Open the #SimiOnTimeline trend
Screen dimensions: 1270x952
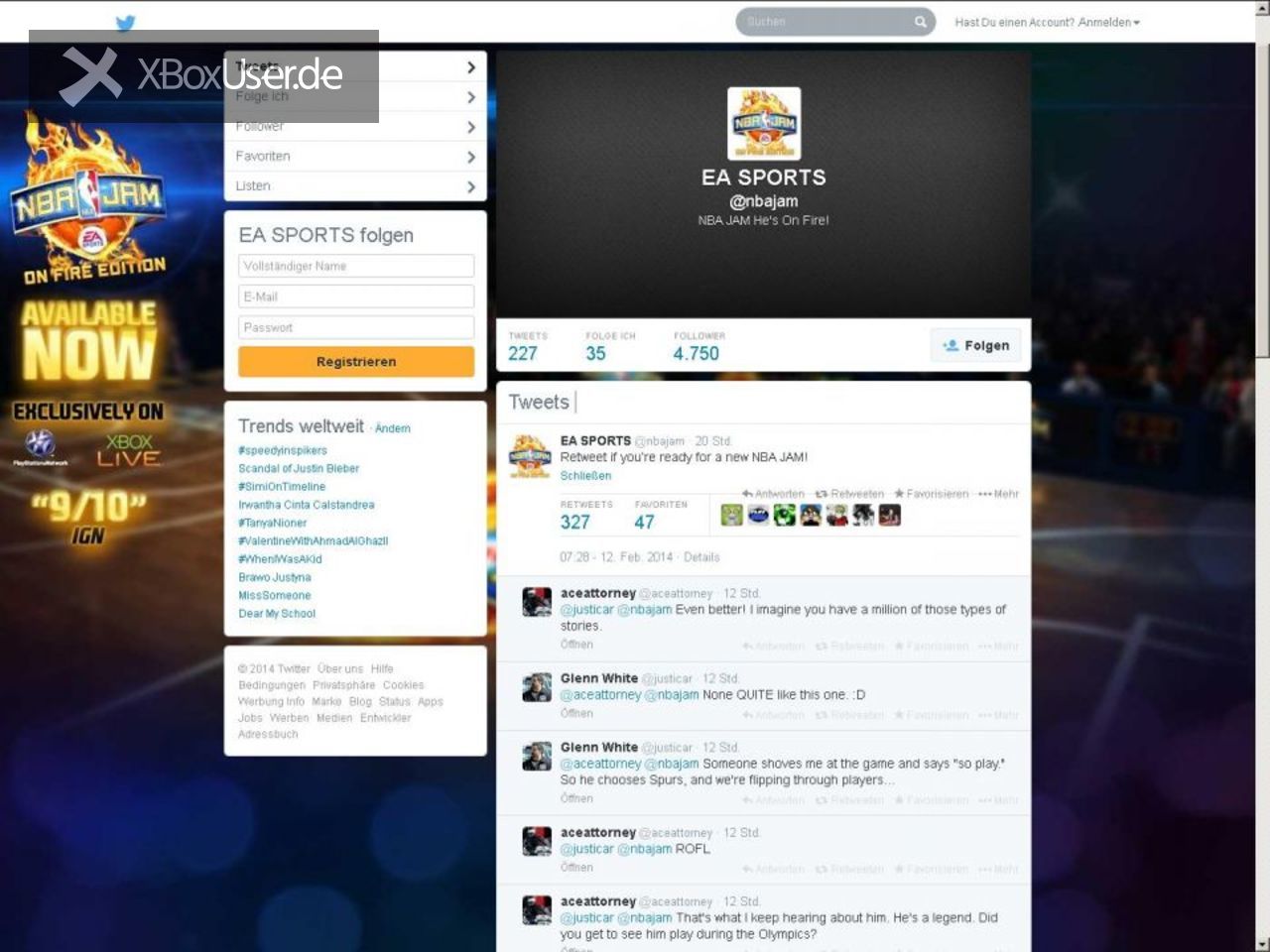[x=282, y=487]
